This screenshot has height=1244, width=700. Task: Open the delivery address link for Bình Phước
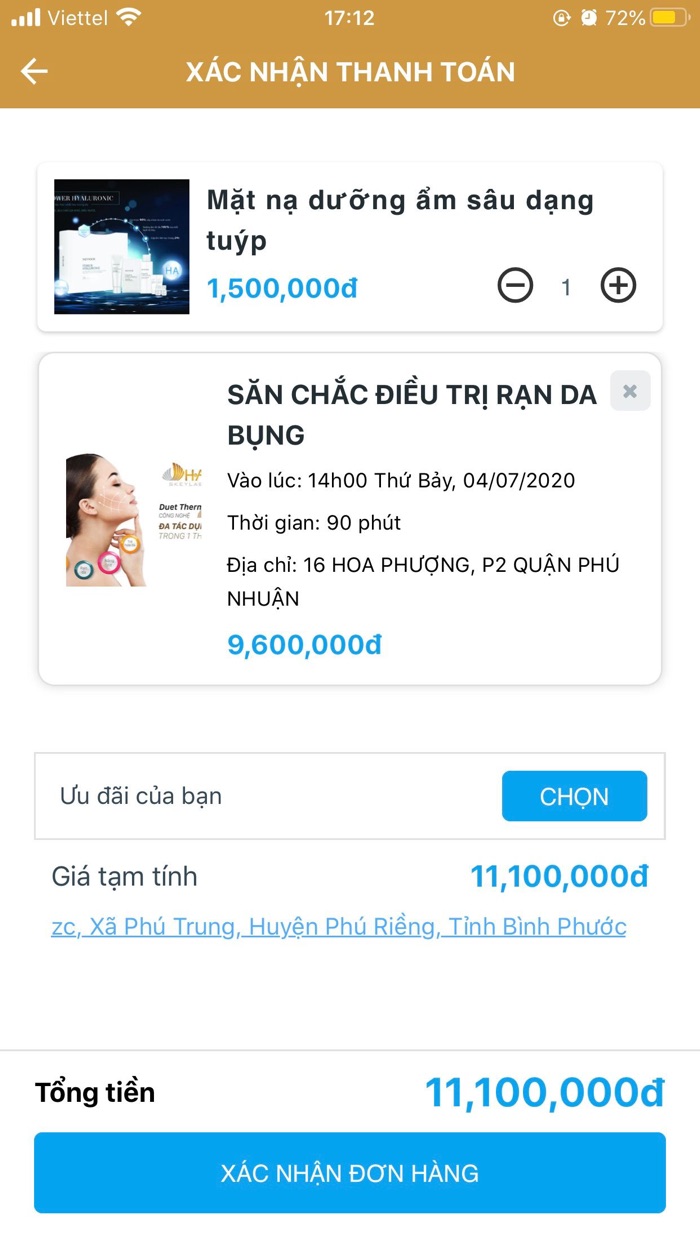(340, 927)
